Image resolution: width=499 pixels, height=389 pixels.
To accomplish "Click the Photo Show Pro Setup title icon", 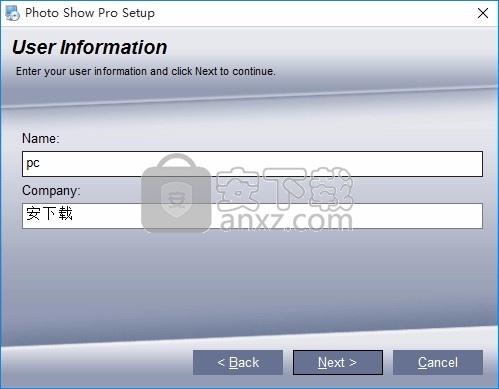I will coord(13,13).
